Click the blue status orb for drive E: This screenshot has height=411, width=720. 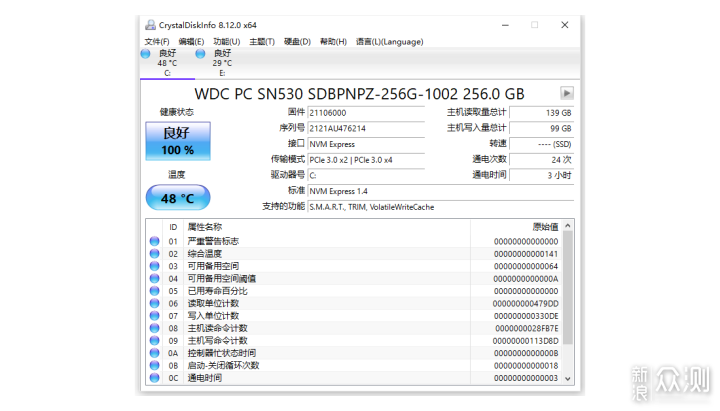[x=200, y=54]
